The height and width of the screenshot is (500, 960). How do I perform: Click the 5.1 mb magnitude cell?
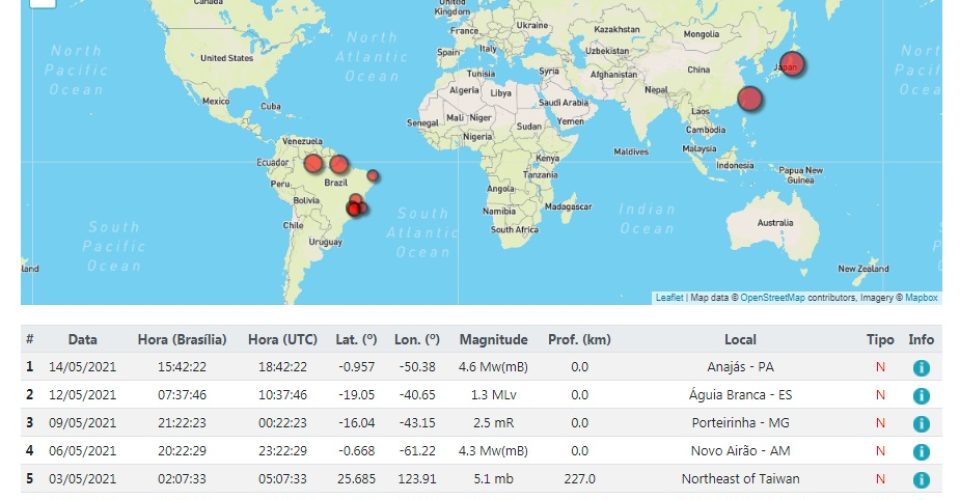point(493,479)
